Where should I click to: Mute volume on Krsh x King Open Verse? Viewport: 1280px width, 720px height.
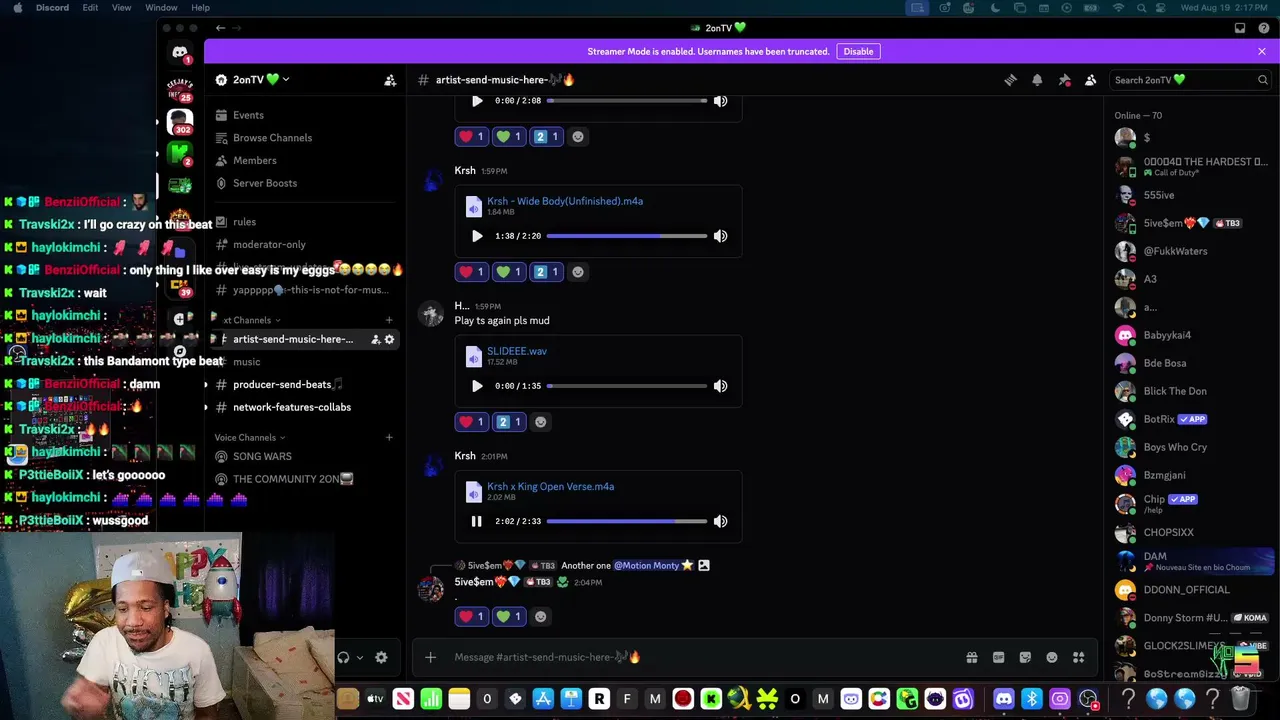pos(720,521)
